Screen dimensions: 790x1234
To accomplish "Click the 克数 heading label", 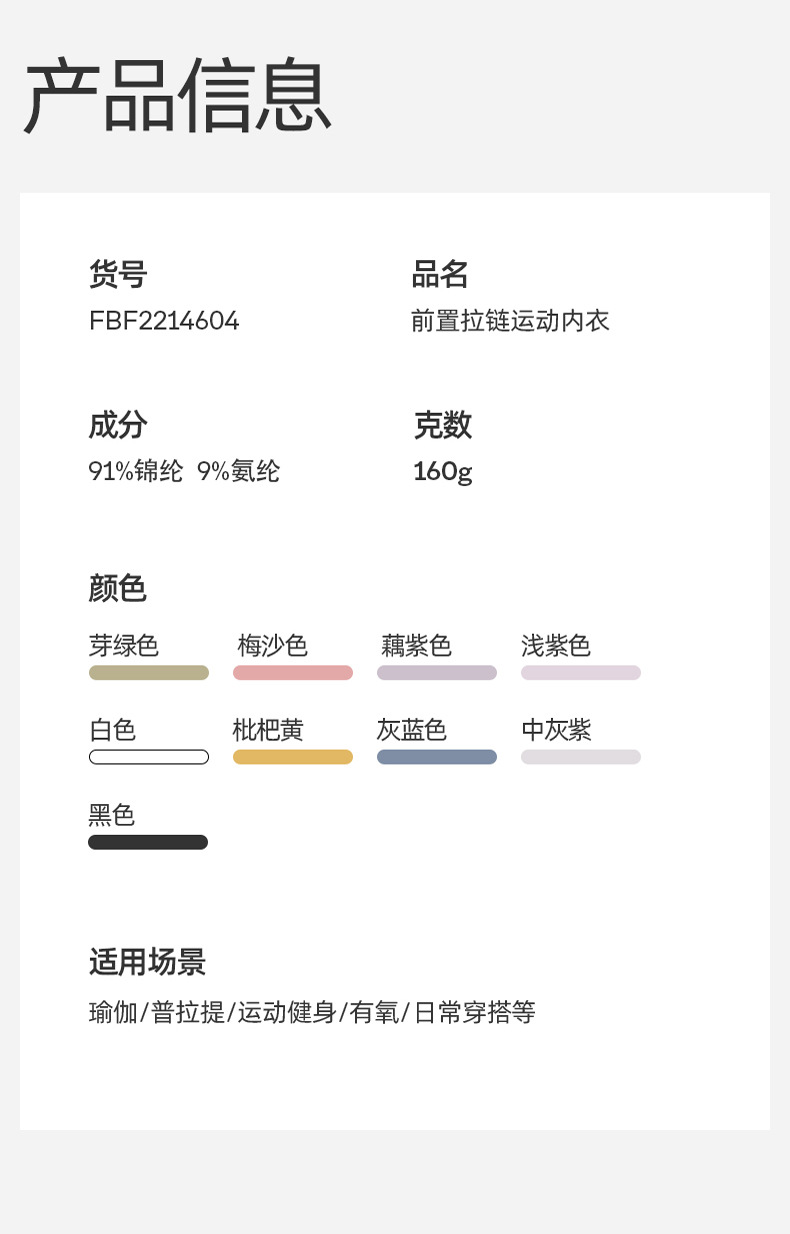I will [x=442, y=425].
